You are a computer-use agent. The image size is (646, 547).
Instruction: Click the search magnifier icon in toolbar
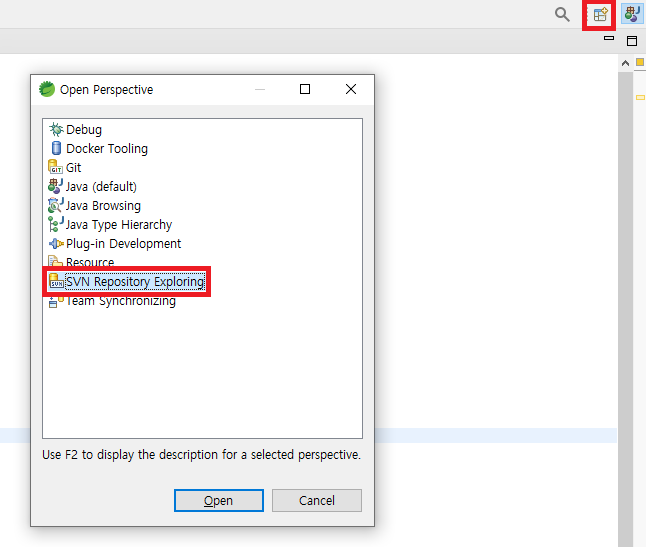click(562, 14)
